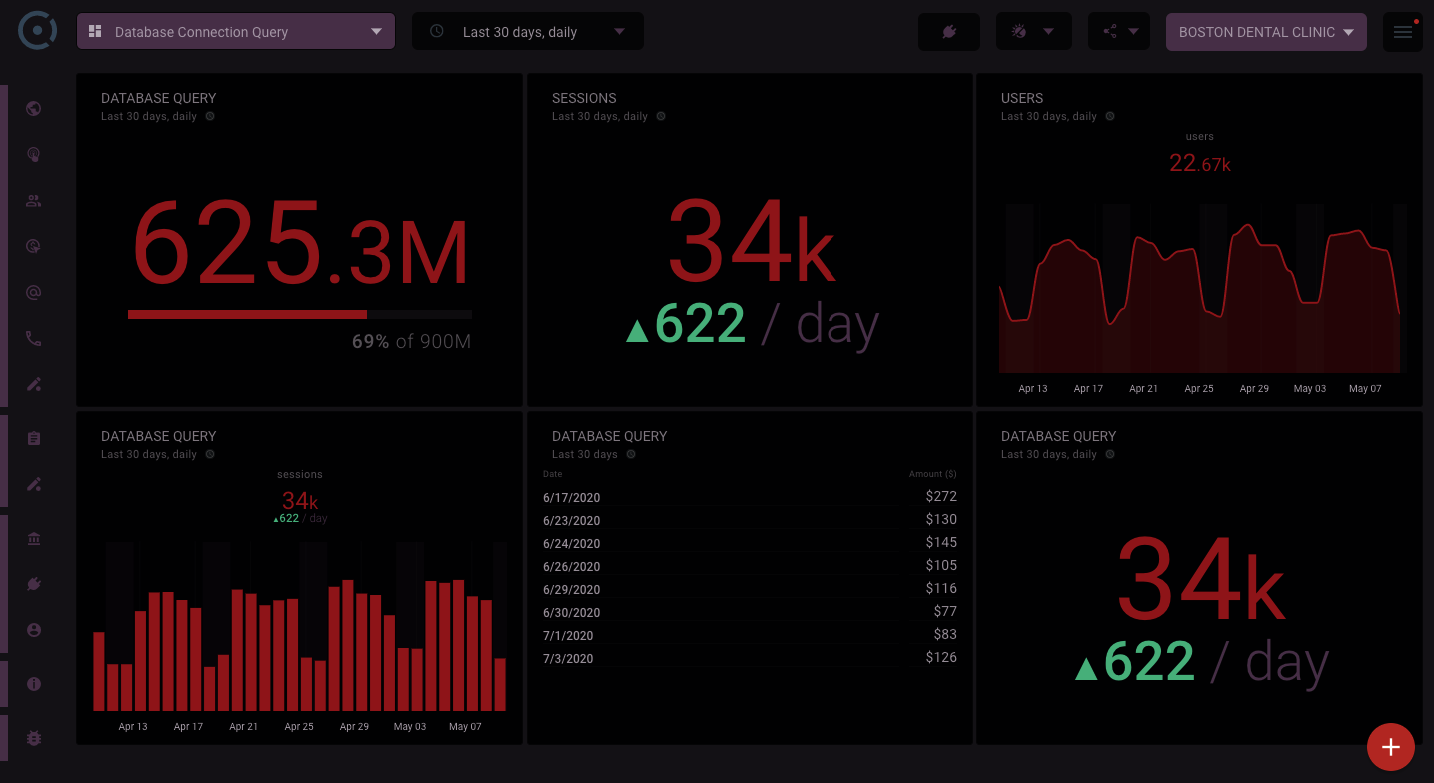The image size is (1434, 783).
Task: Click the red plus add widget button
Action: (1390, 747)
